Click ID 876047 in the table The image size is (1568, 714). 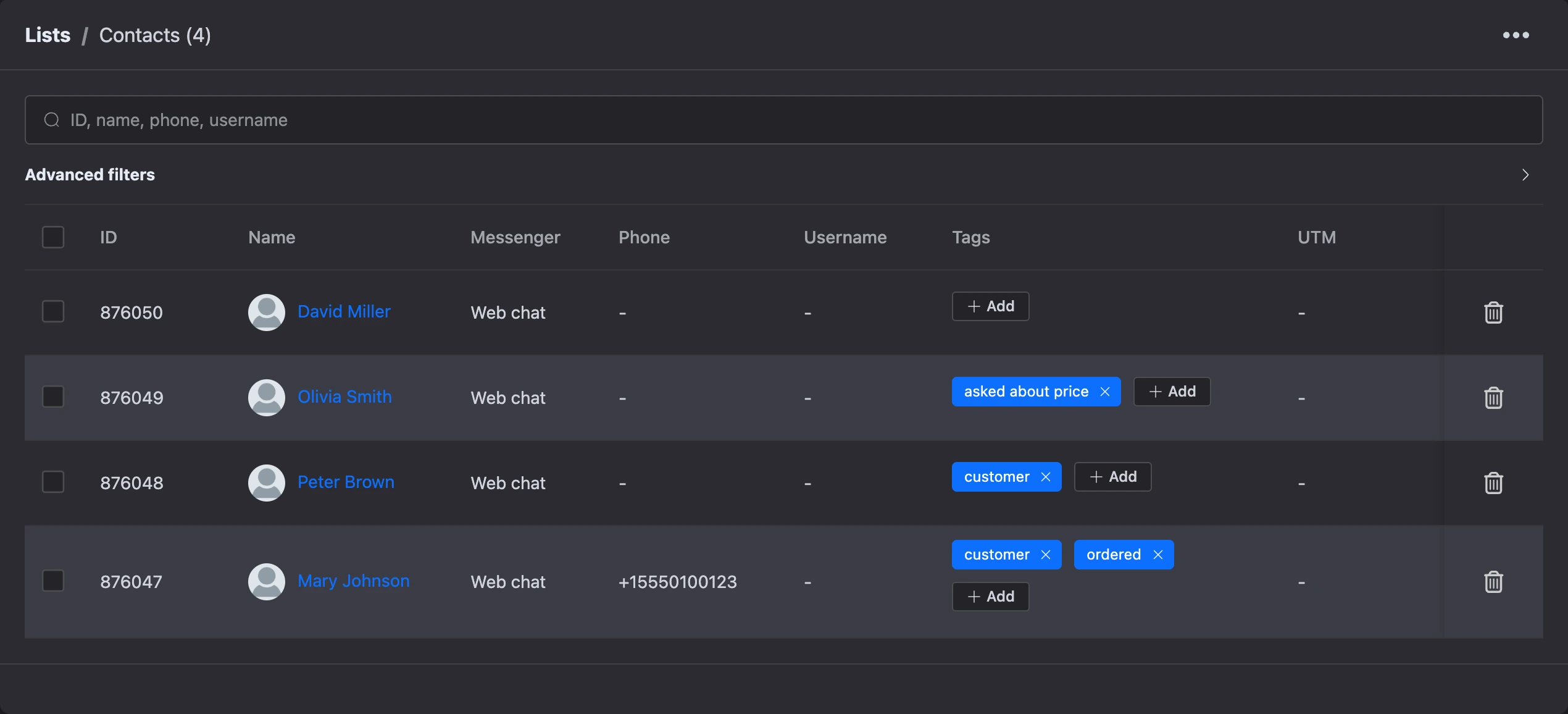131,582
